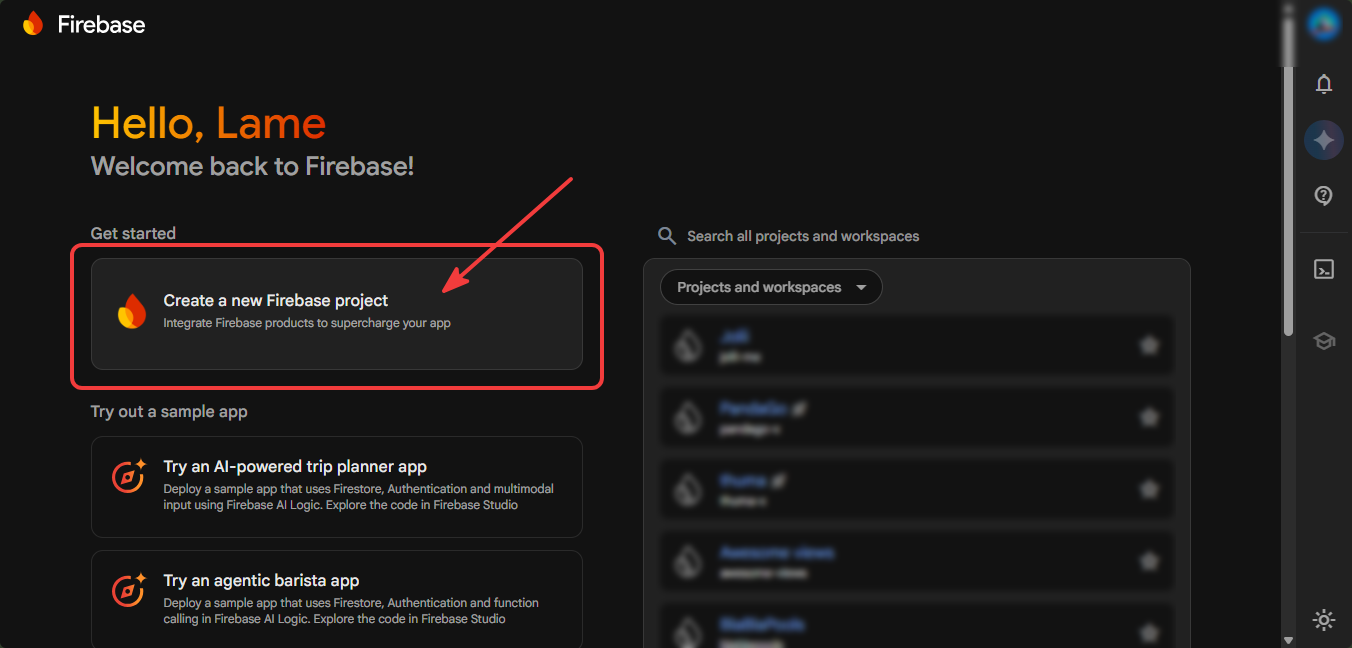Click the trip planner compass icon
This screenshot has height=648, width=1352.
coord(130,476)
